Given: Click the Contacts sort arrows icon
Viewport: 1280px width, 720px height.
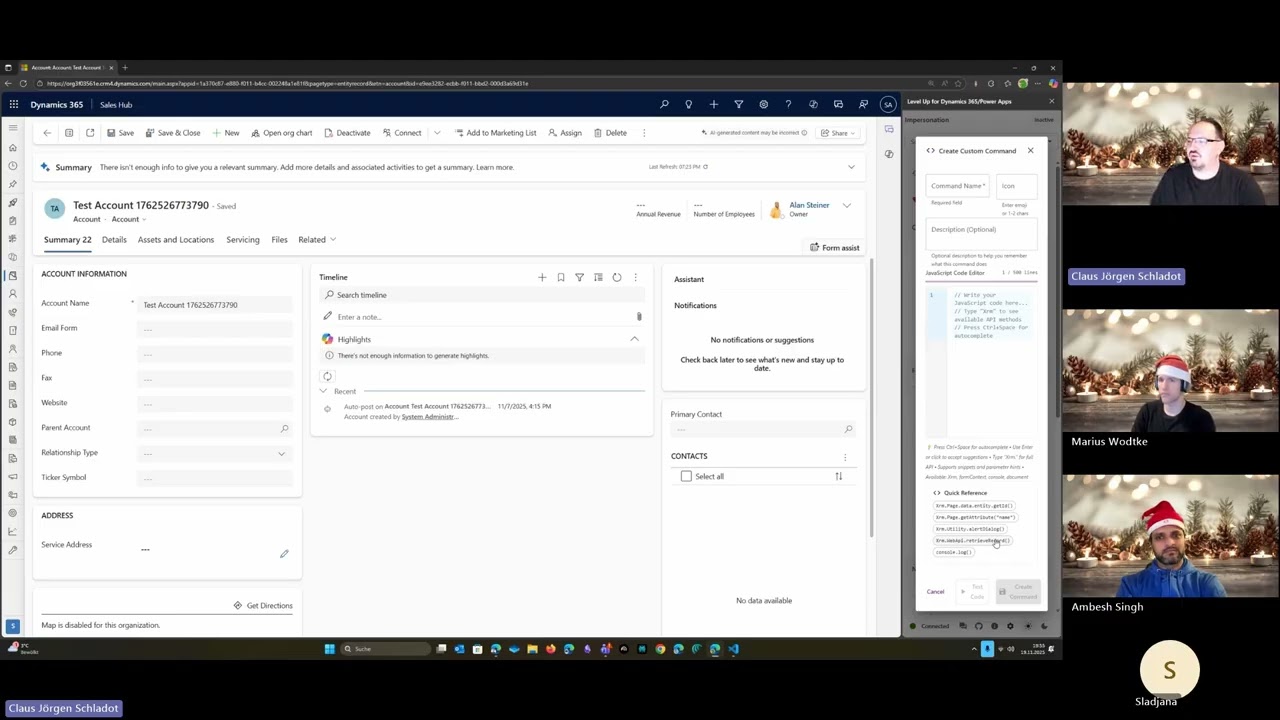Looking at the screenshot, I should coord(839,476).
